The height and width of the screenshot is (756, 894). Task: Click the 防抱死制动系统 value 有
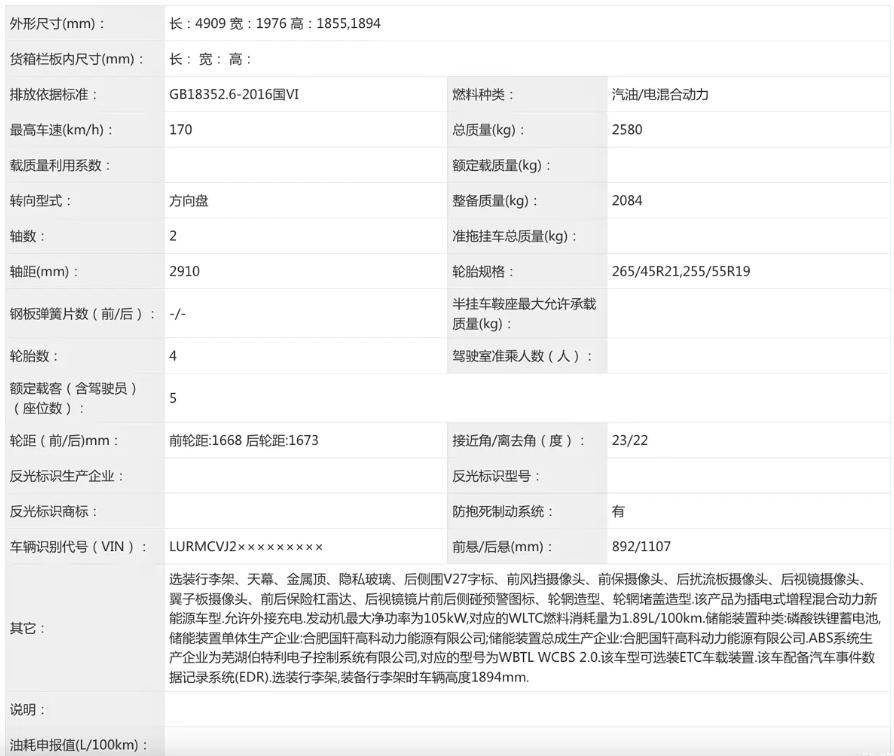point(617,510)
